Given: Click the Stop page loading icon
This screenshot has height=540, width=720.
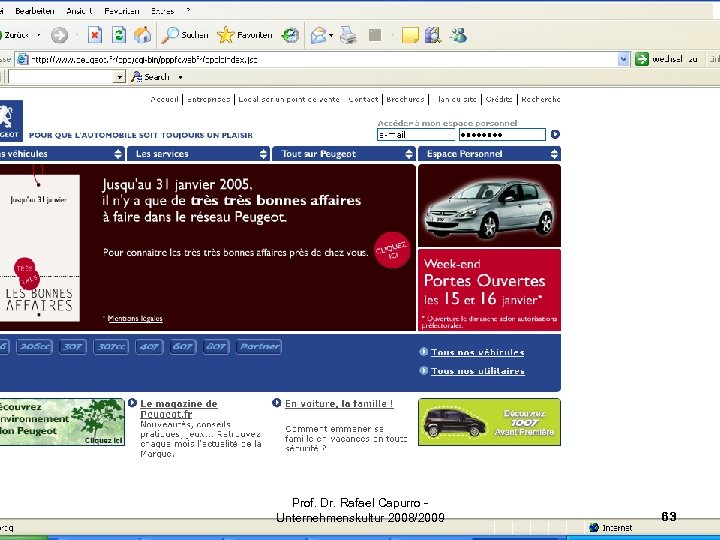Looking at the screenshot, I should coord(95,35).
